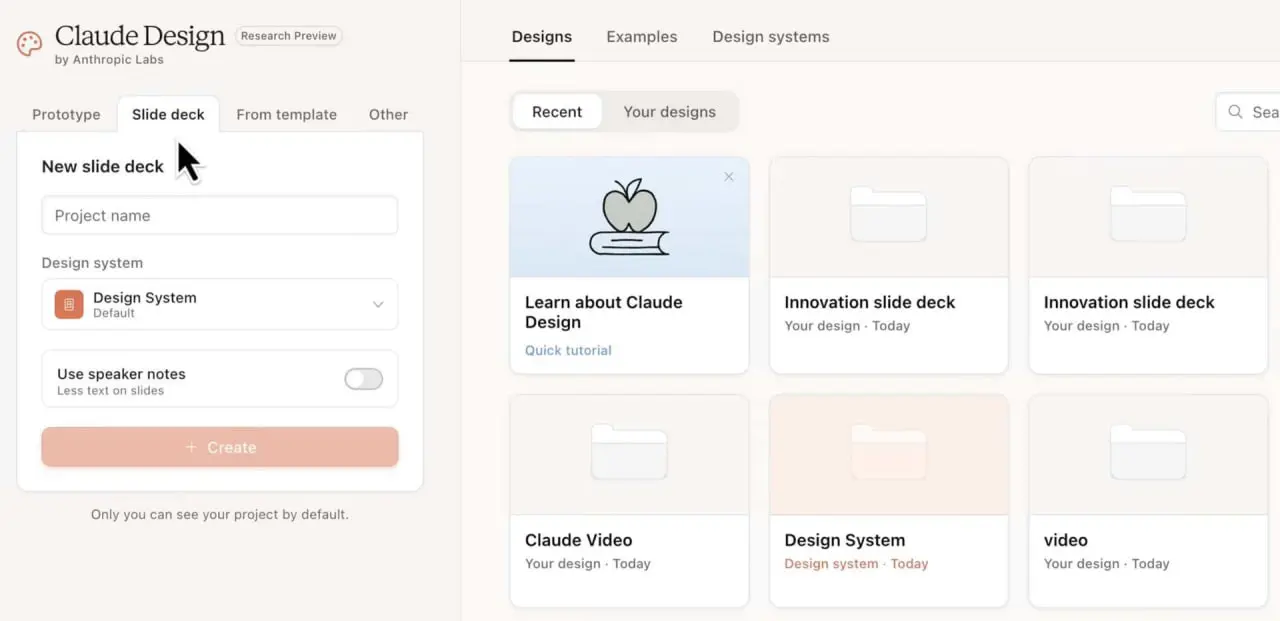Click the orange Design System icon in dropdown
Screen dimensions: 1280x621
click(69, 304)
